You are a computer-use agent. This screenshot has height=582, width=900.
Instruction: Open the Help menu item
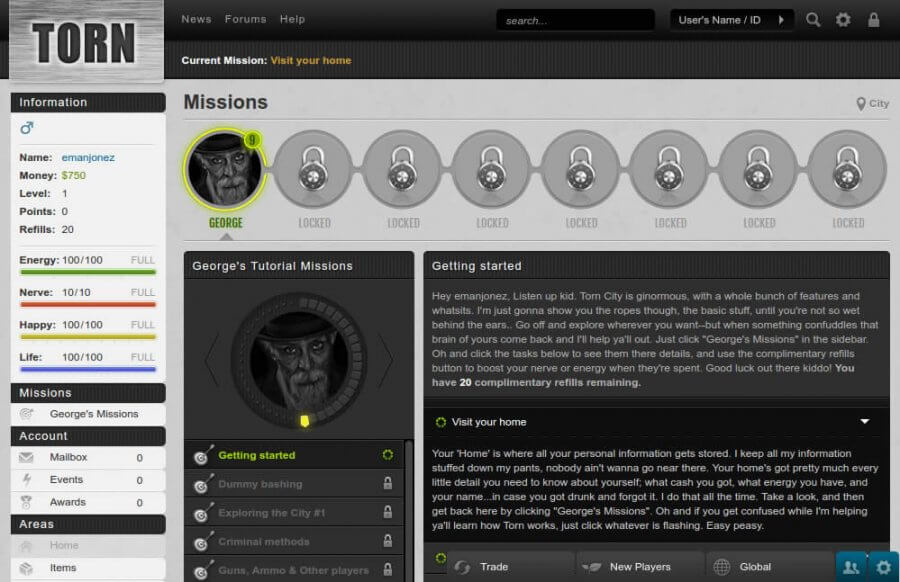pyautogui.click(x=292, y=20)
